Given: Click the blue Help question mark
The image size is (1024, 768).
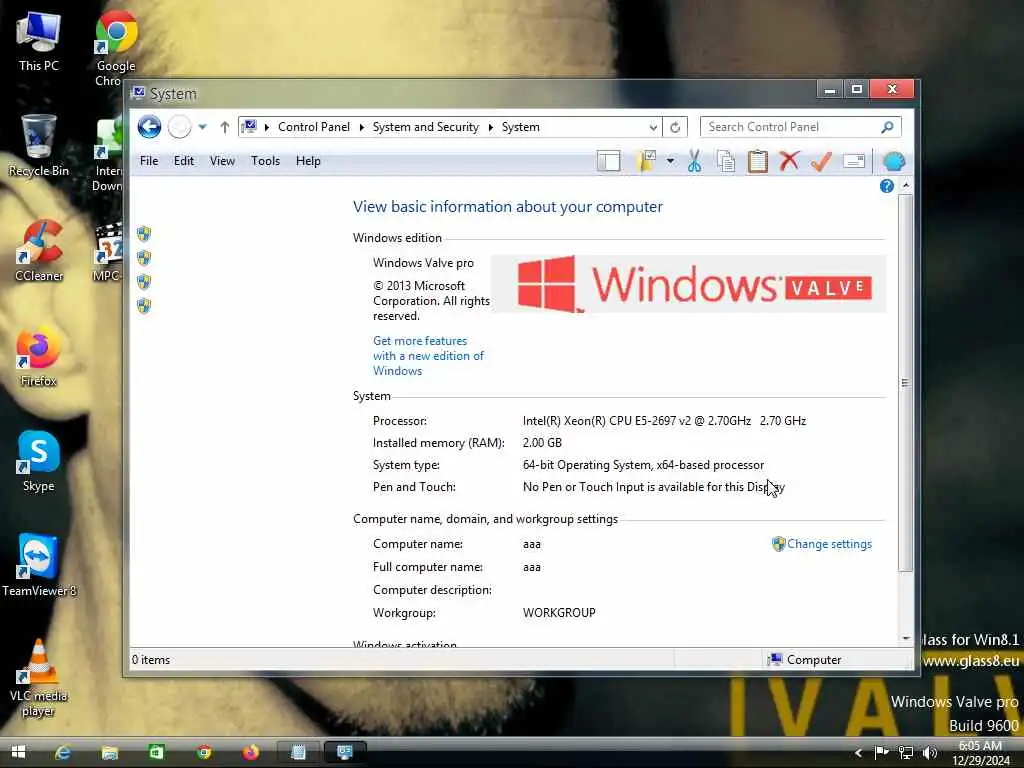Looking at the screenshot, I should coord(886,186).
